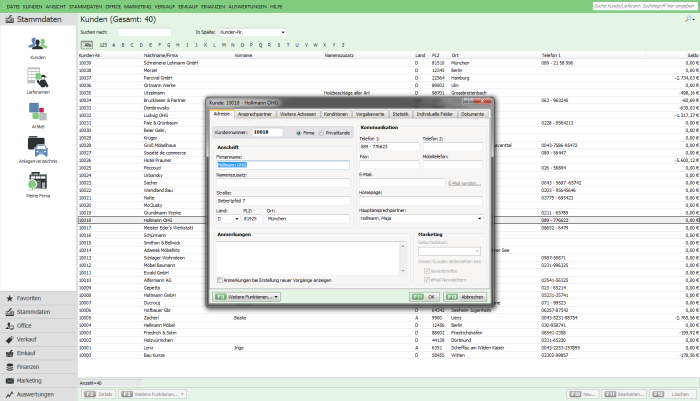Click the Abbrechen button
The image size is (700, 401).
[465, 297]
